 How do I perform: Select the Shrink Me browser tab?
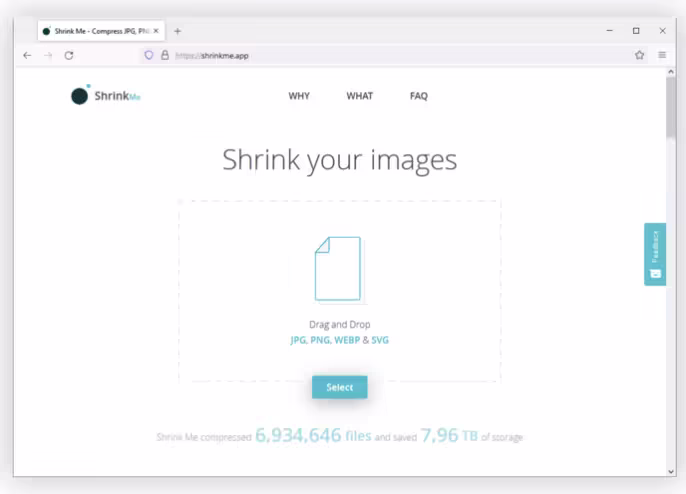(x=95, y=31)
